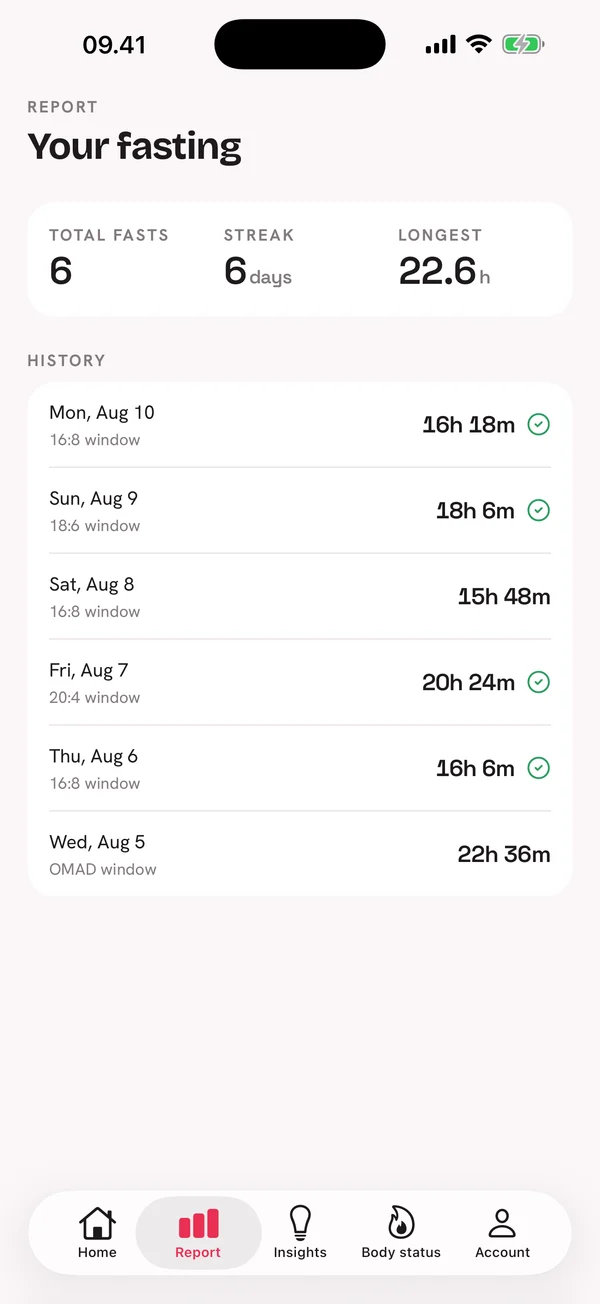
Task: Switch to the Insights tab label
Action: click(x=300, y=1252)
